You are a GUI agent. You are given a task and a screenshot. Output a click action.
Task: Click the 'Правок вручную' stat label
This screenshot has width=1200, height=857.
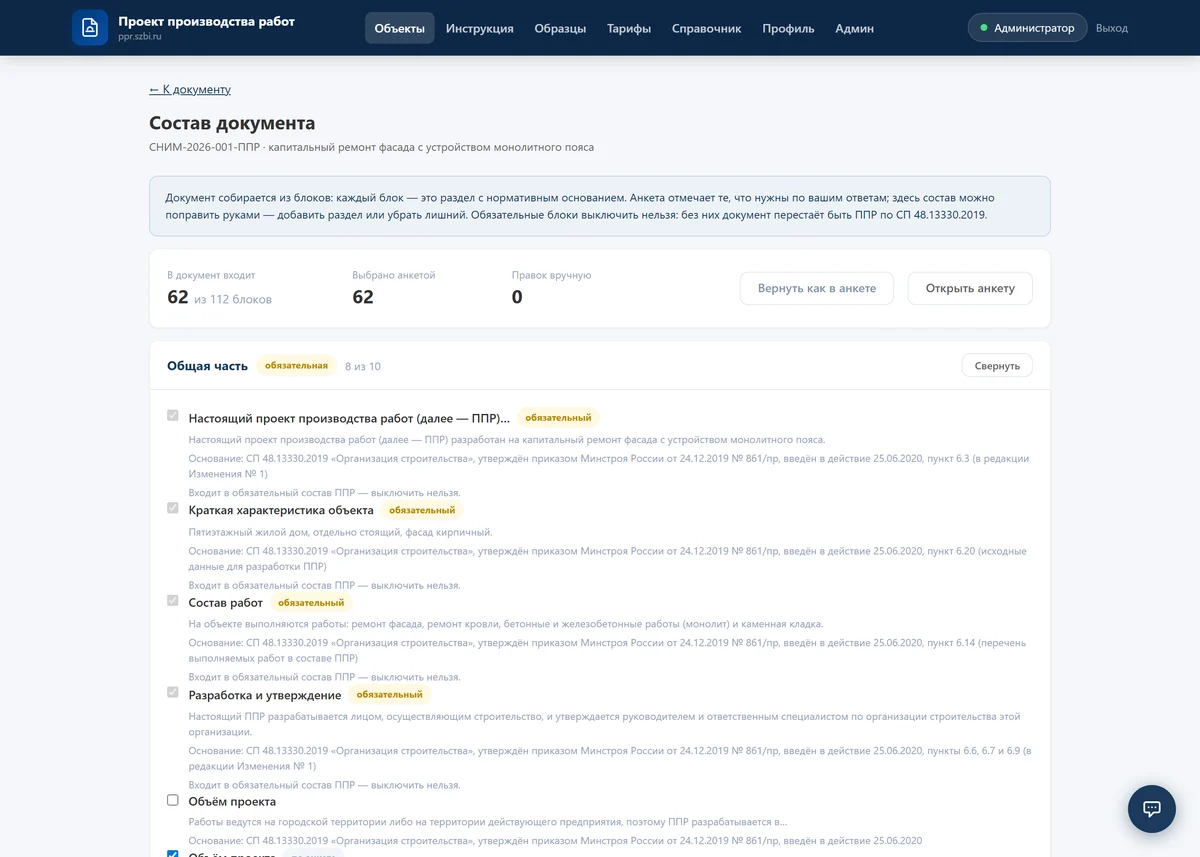click(x=552, y=275)
